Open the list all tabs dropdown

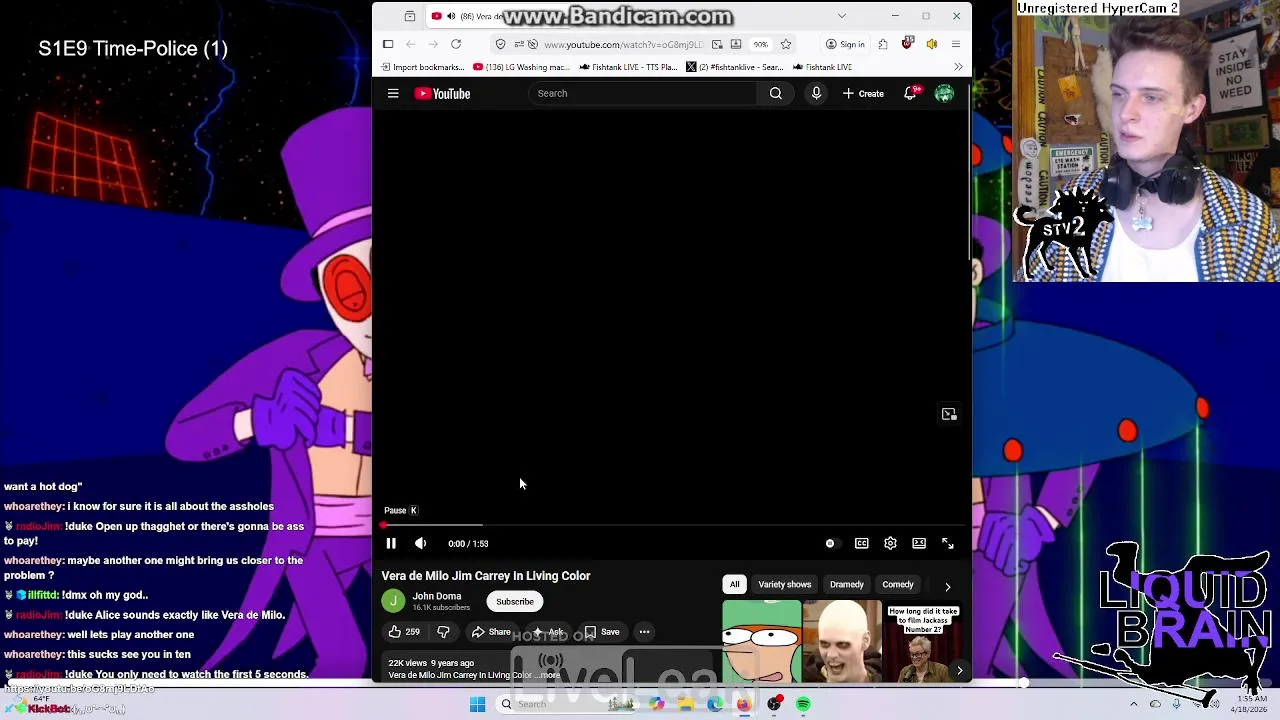tap(842, 16)
